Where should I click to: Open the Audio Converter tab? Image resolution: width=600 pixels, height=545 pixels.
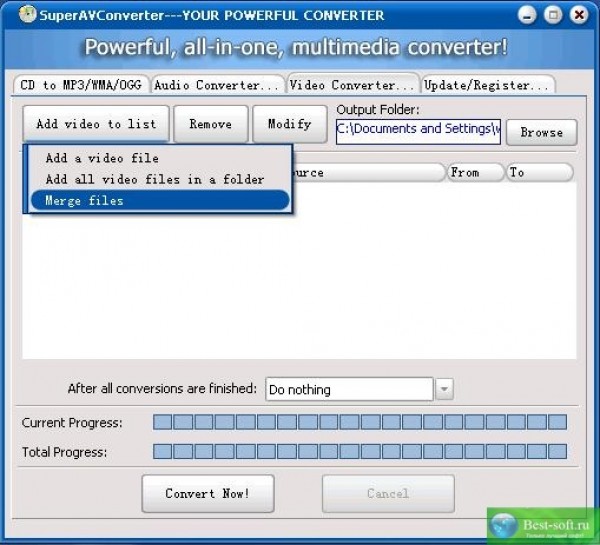tap(217, 85)
